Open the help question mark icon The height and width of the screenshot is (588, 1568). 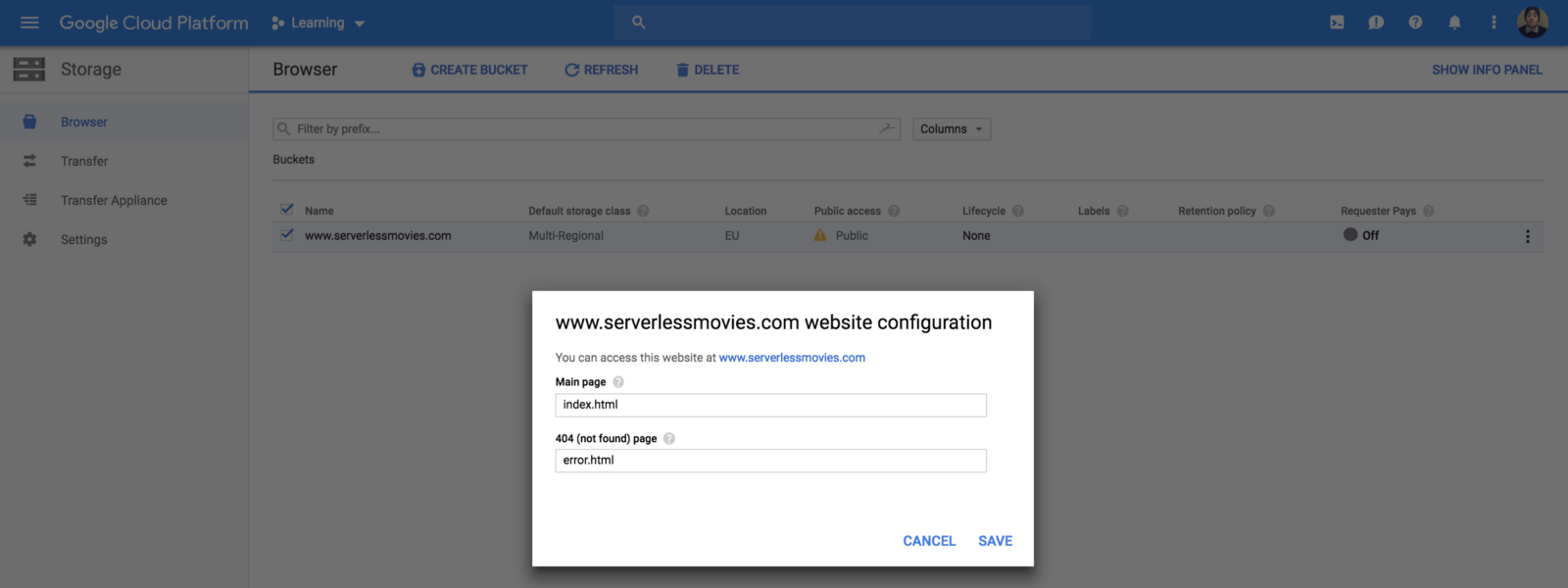1415,23
